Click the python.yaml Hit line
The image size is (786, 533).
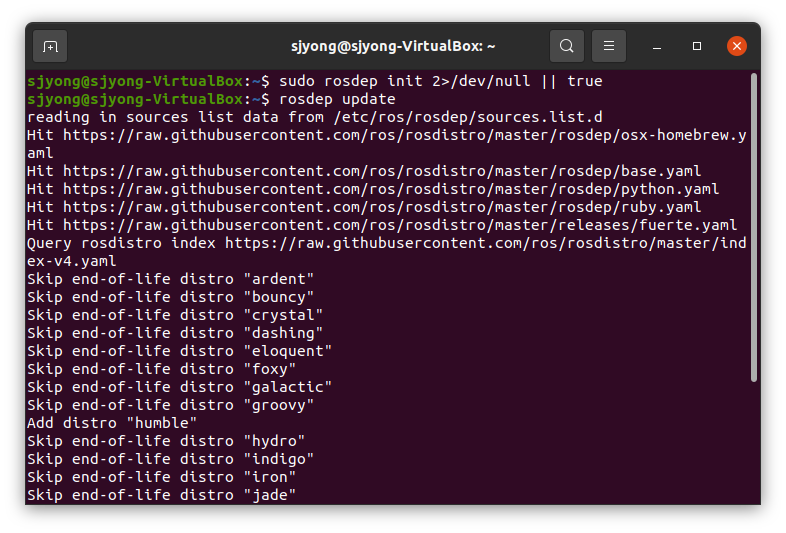click(x=373, y=190)
